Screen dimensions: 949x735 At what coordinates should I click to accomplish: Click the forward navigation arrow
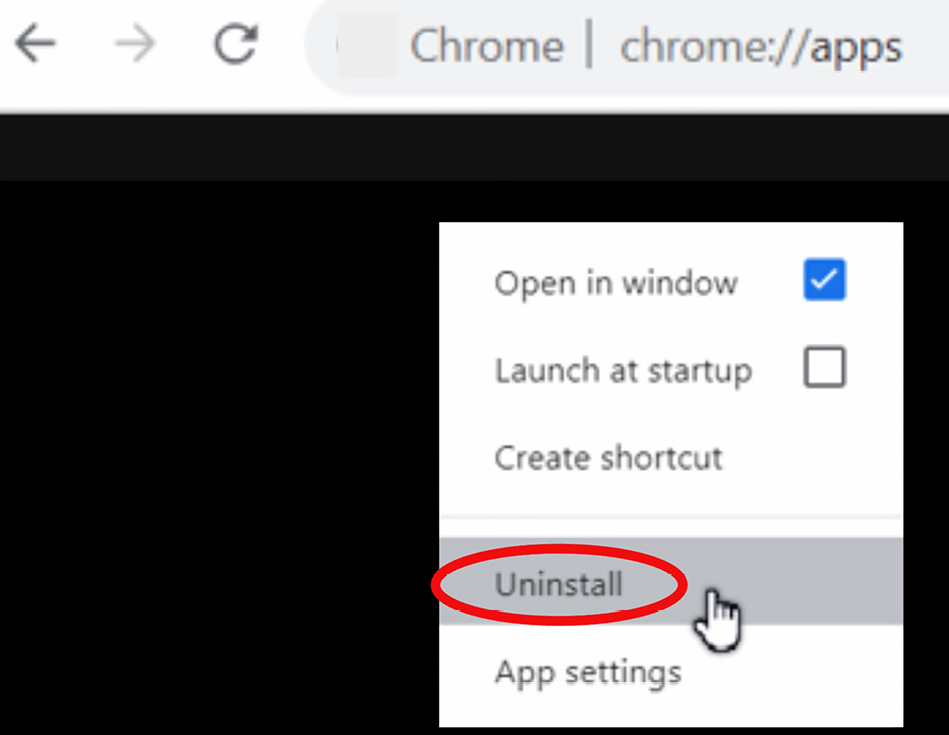point(136,44)
